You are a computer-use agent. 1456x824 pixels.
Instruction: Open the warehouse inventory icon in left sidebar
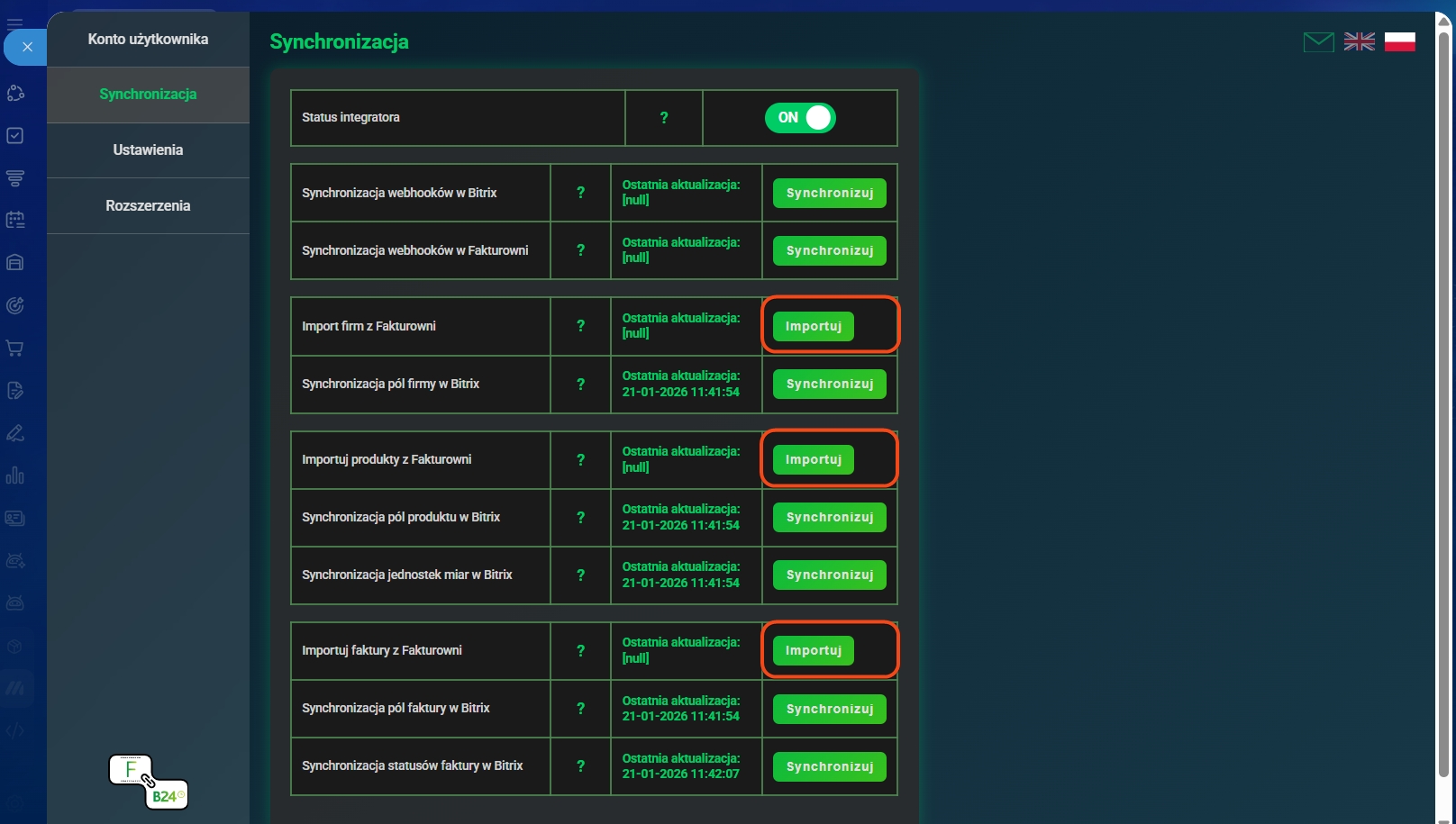(15, 263)
